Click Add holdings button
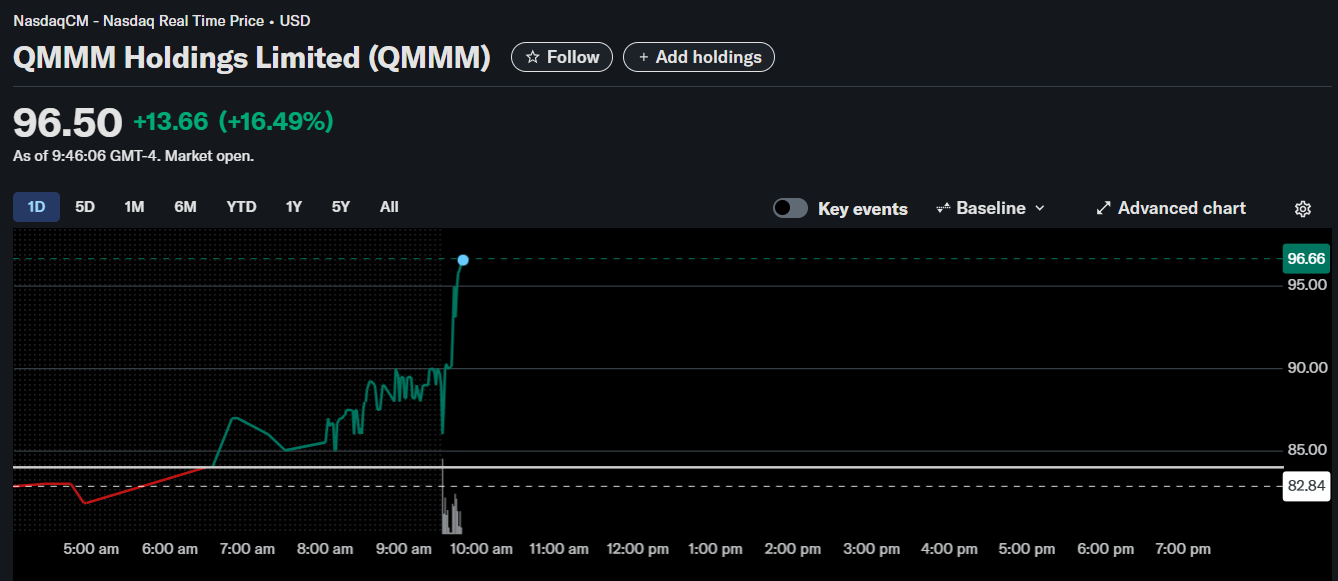Image resolution: width=1338 pixels, height=581 pixels. coord(699,57)
